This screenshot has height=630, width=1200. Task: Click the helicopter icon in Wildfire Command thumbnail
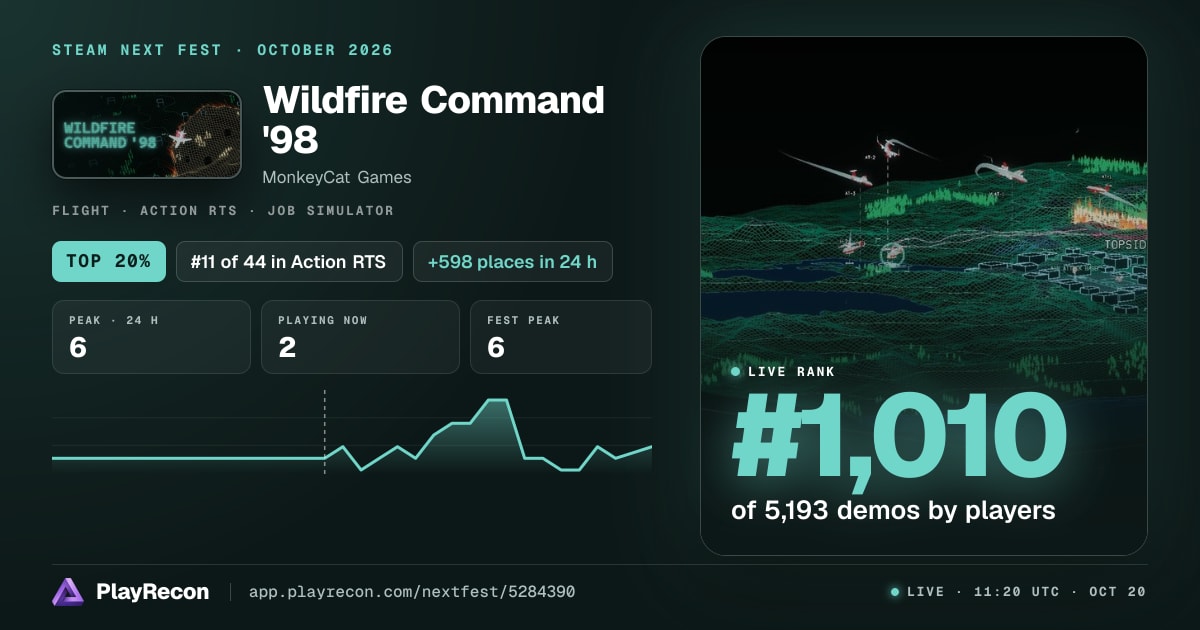click(181, 138)
